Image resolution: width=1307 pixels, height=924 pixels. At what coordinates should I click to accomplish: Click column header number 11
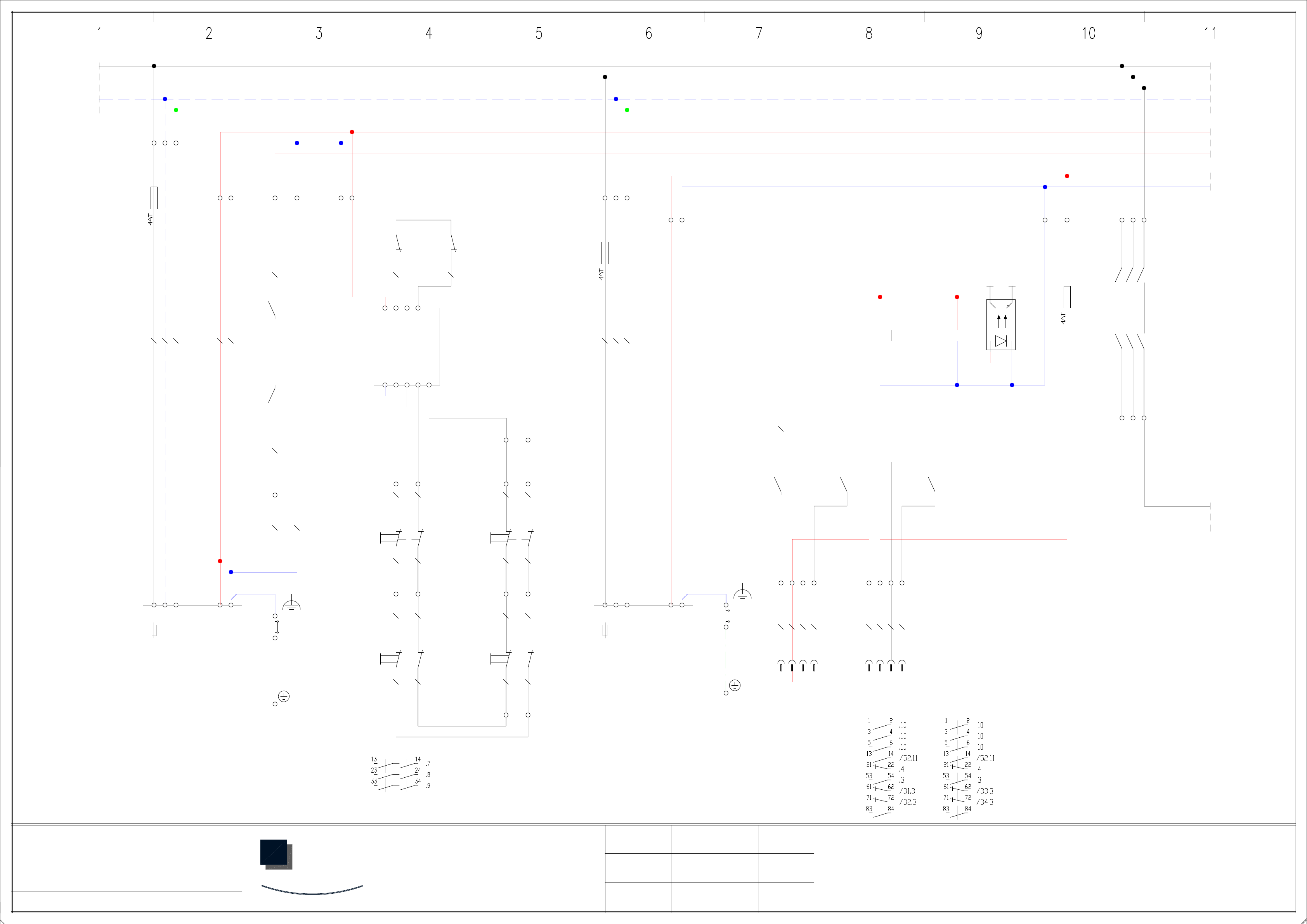tap(1210, 34)
